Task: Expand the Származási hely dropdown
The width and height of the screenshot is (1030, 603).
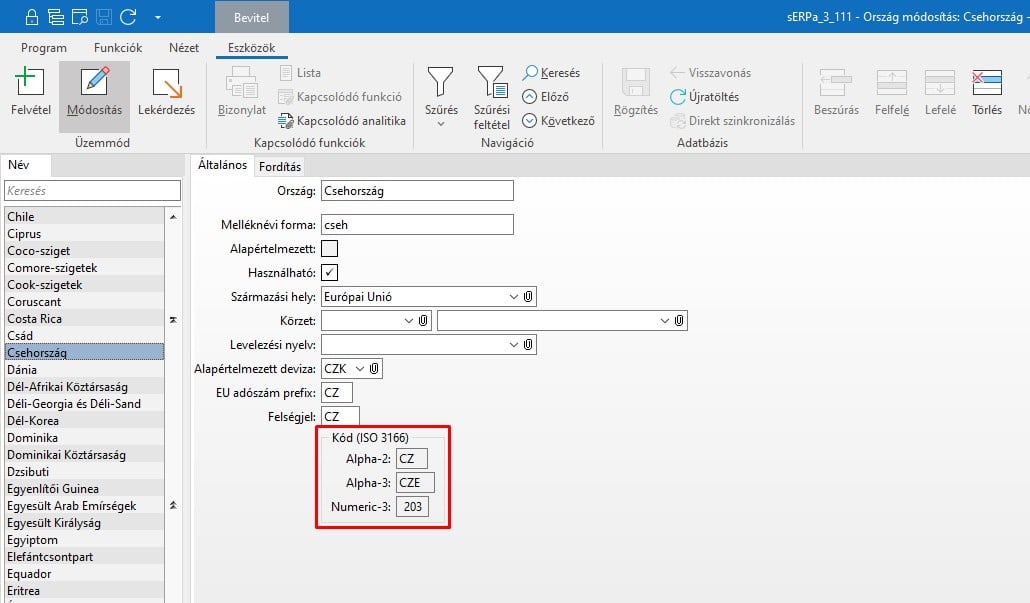Action: pyautogui.click(x=514, y=297)
